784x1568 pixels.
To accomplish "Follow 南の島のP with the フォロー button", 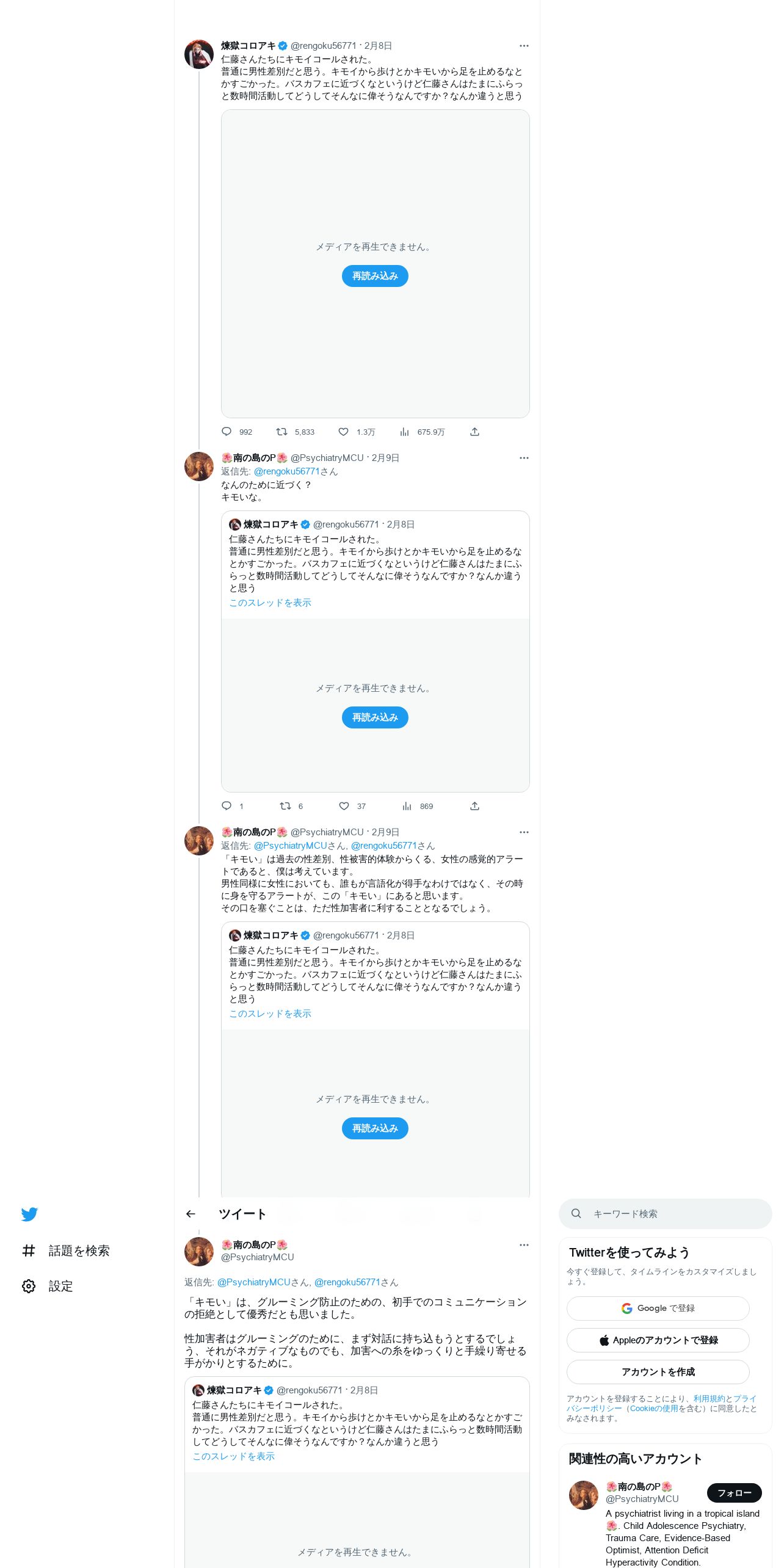I will [x=735, y=1493].
